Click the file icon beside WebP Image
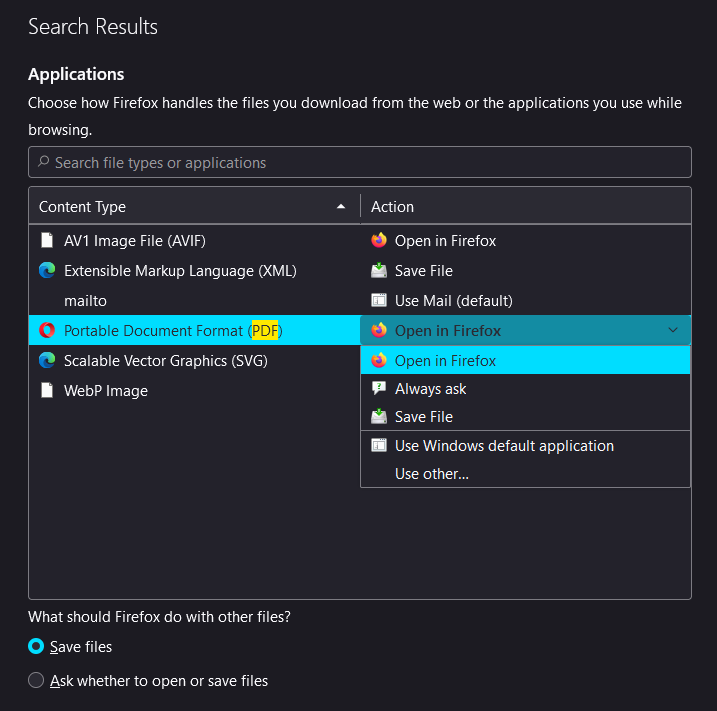The width and height of the screenshot is (717, 711). click(47, 390)
